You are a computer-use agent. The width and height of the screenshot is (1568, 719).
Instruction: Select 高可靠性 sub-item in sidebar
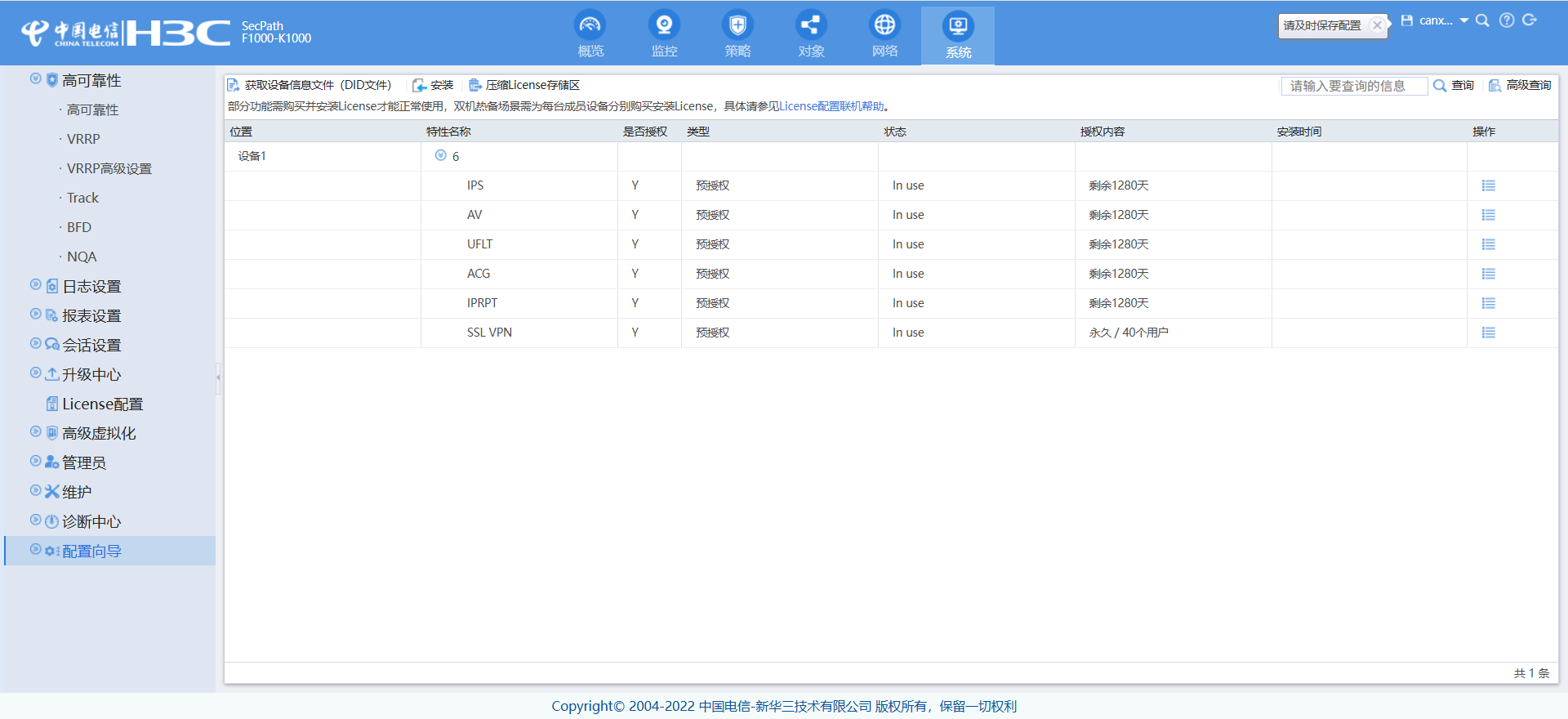pyautogui.click(x=92, y=109)
